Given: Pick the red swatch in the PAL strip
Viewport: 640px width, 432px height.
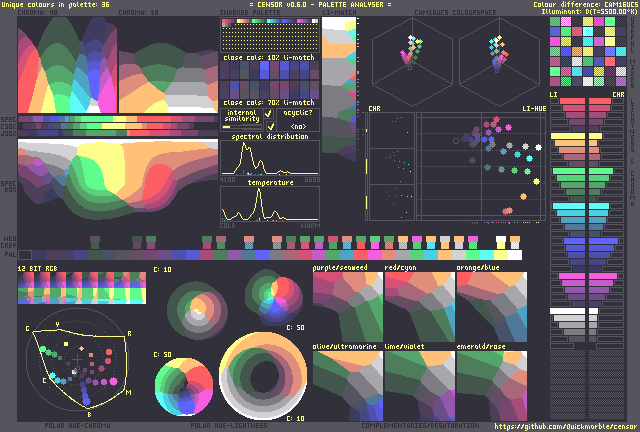Looking at the screenshot, I should [361, 255].
